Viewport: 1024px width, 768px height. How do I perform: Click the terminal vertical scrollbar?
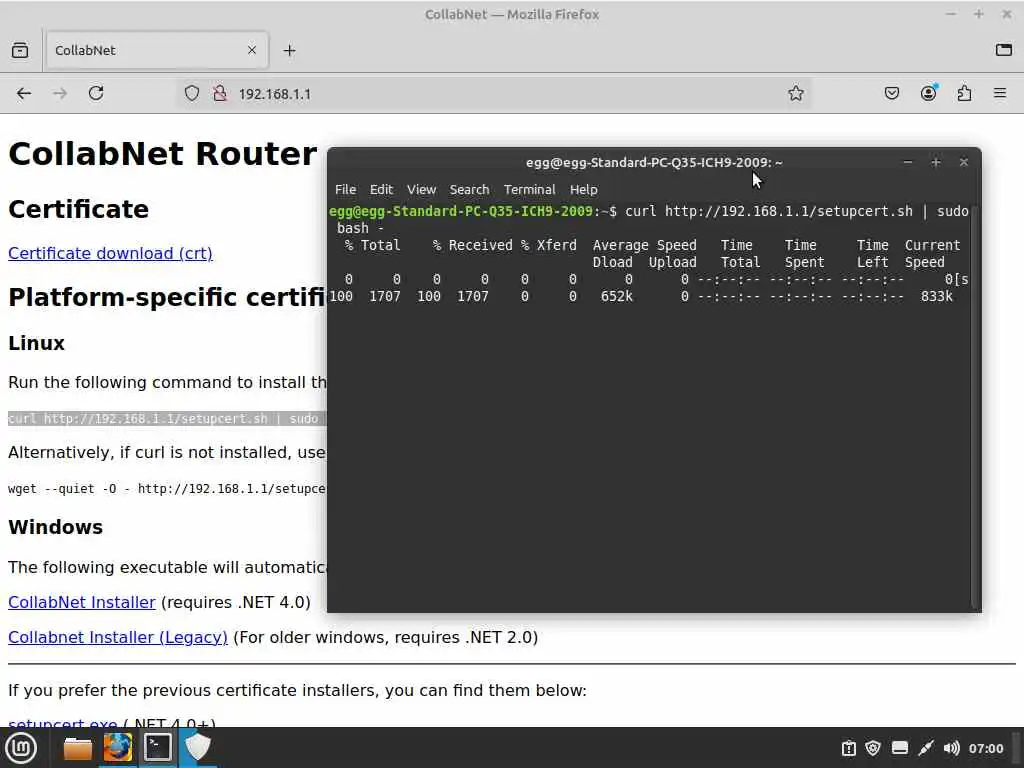976,405
